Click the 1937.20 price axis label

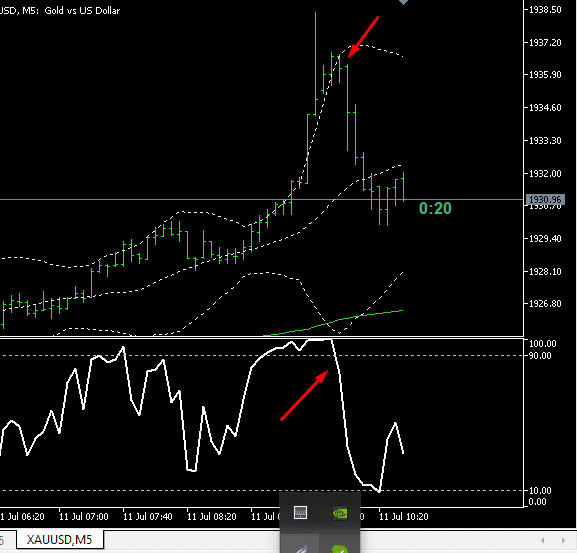pos(545,43)
